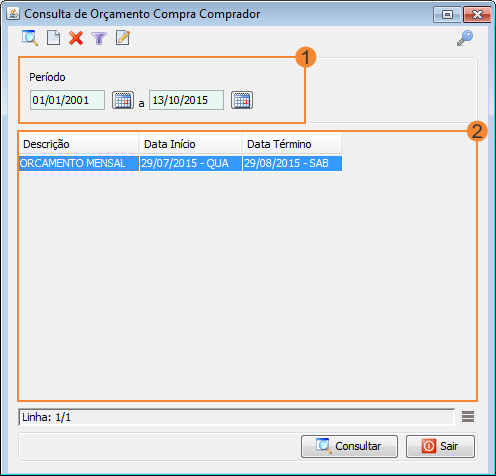
Task: Maximize the Consulta de Orçamento window
Action: coord(447,14)
